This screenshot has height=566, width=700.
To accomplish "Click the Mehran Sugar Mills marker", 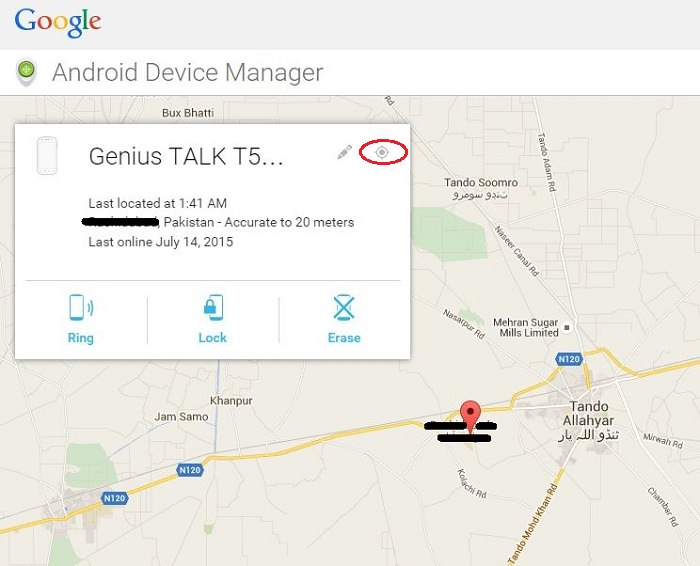I will click(567, 328).
